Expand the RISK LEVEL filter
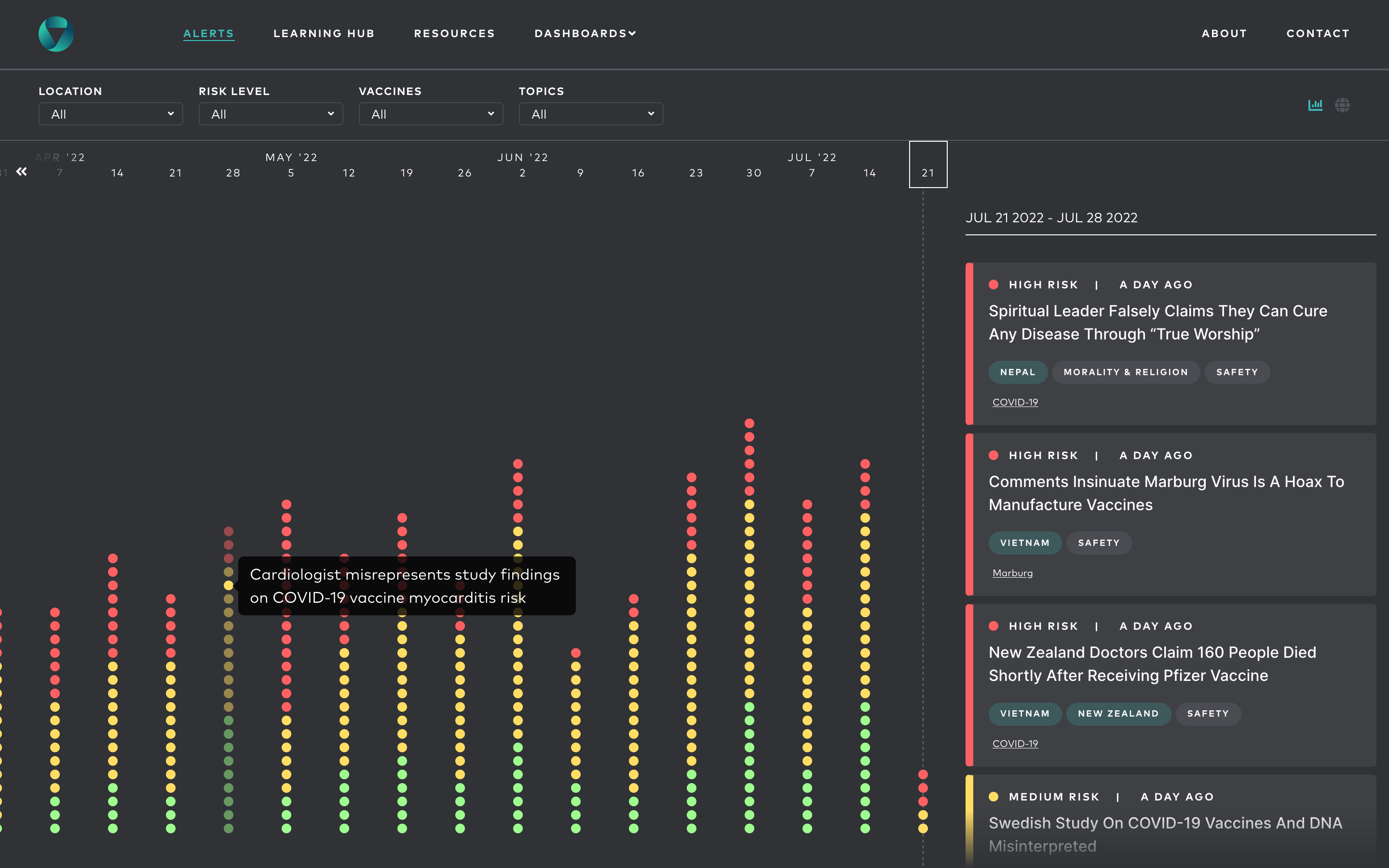The image size is (1389, 868). pos(271,114)
